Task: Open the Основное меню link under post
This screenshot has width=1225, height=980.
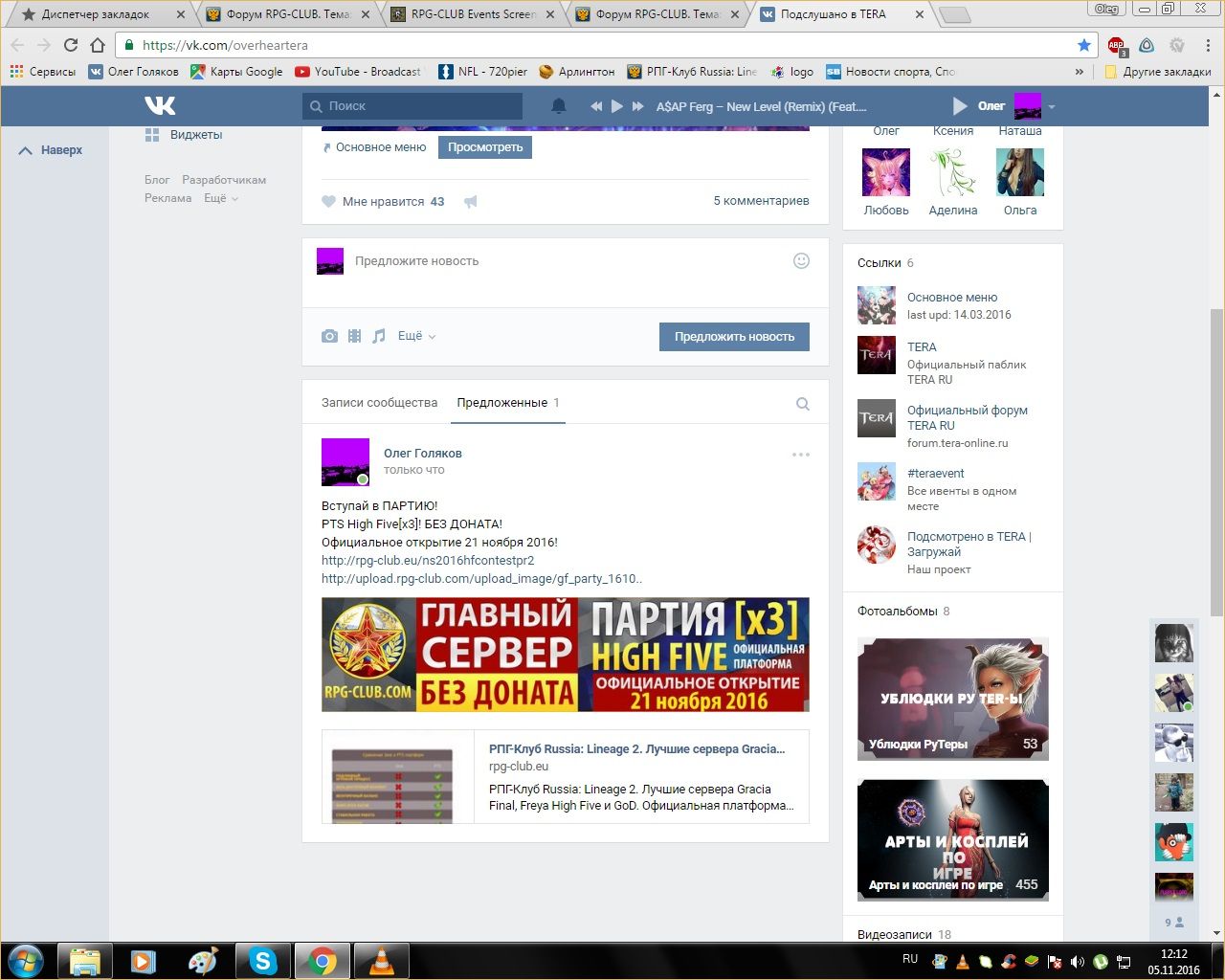Action: click(x=381, y=147)
